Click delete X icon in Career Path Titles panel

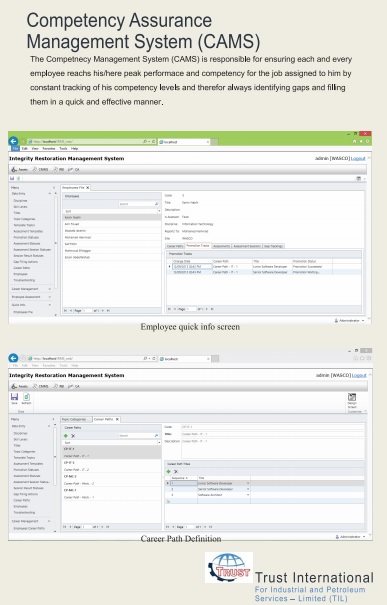pyautogui.click(x=176, y=471)
